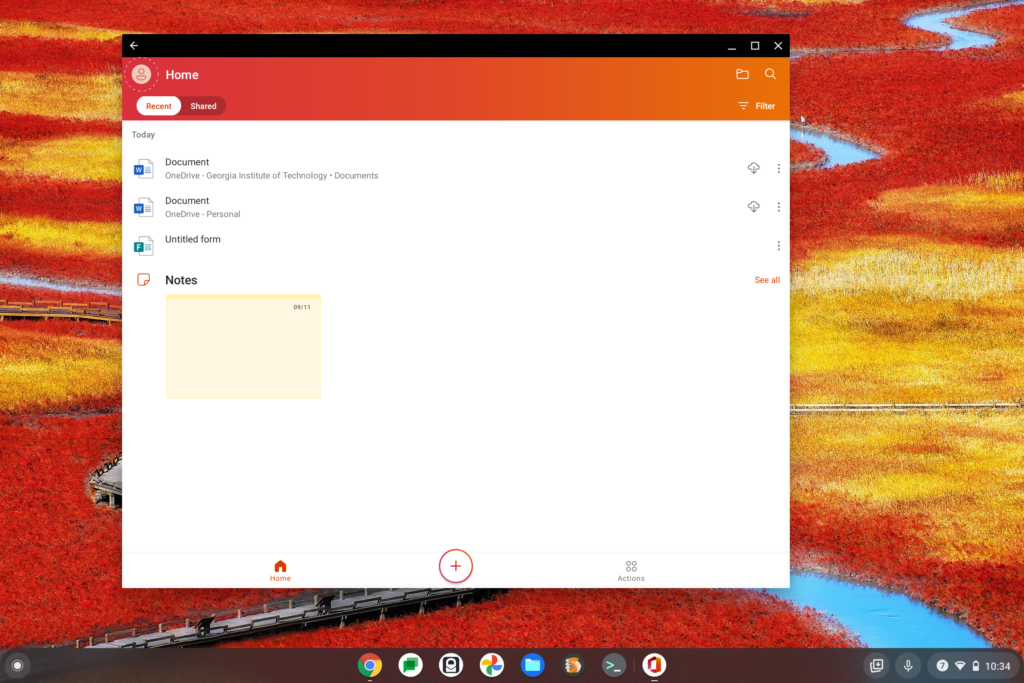Viewport: 1024px width, 683px height.
Task: Open the Word file icon of Georgia Tech Document
Action: [x=143, y=168]
